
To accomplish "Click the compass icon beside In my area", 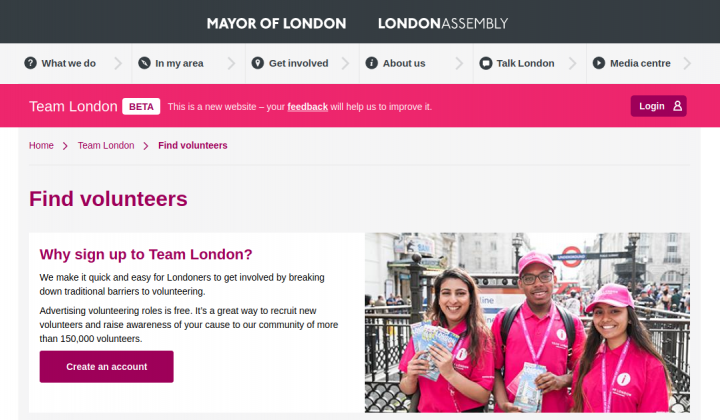I will [144, 63].
